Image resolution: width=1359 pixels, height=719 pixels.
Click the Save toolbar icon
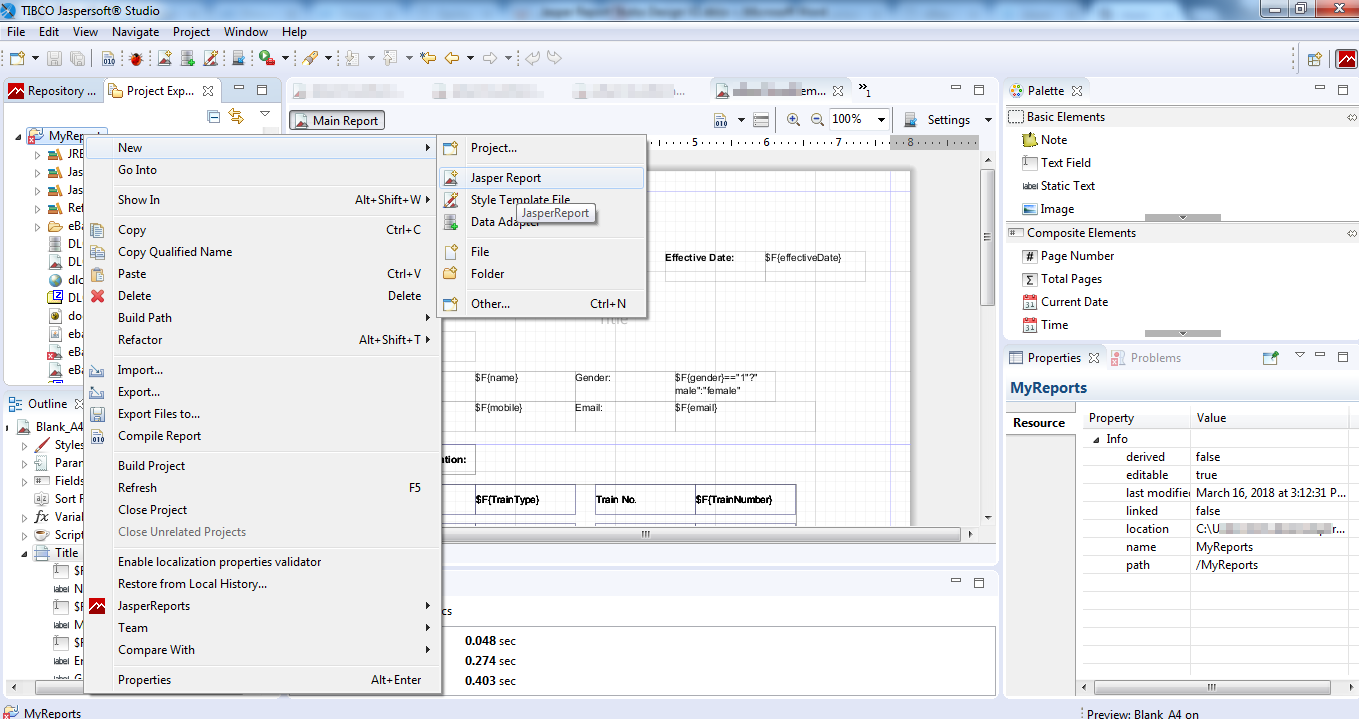click(x=54, y=59)
